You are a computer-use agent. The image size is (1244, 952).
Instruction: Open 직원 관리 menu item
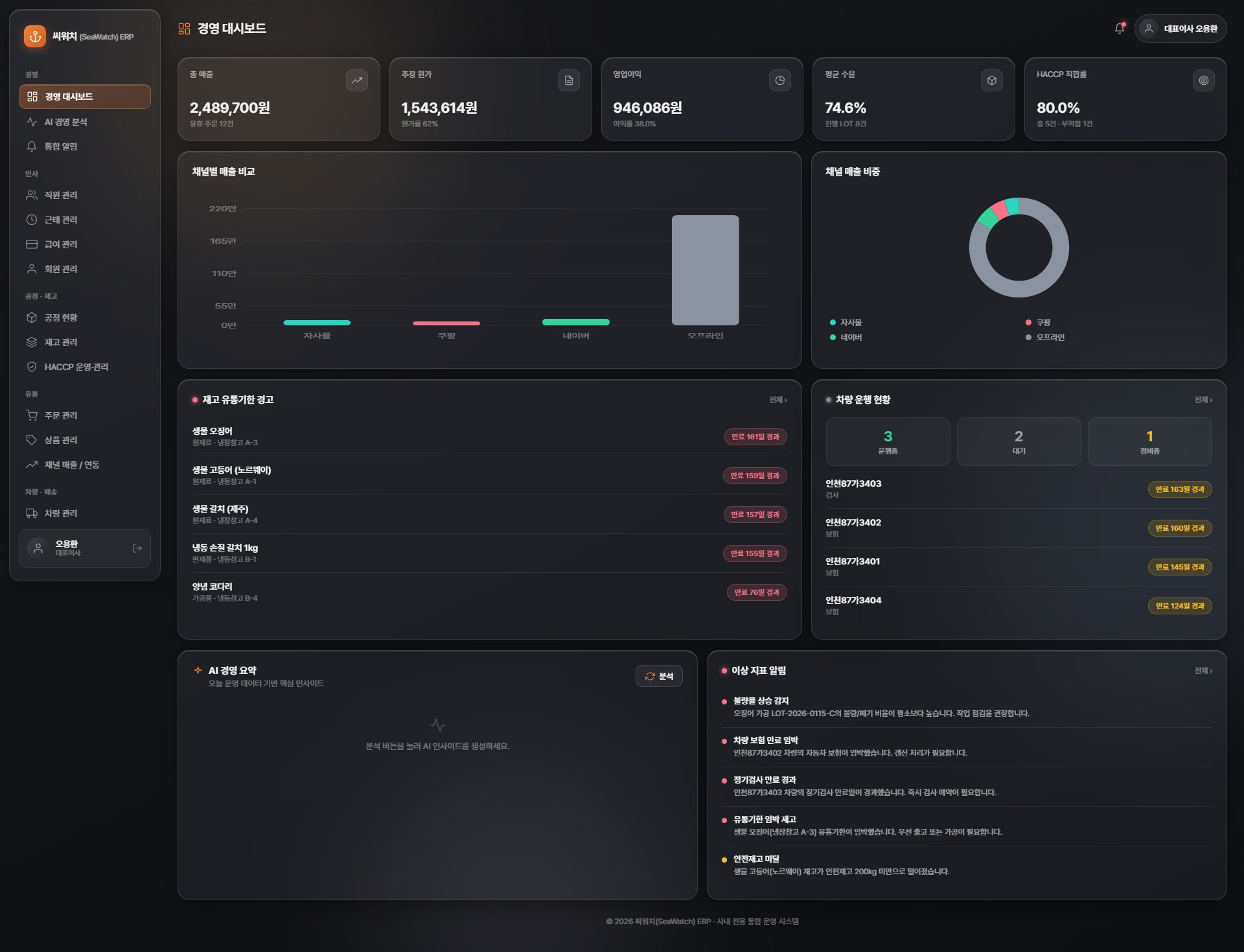pyautogui.click(x=85, y=195)
